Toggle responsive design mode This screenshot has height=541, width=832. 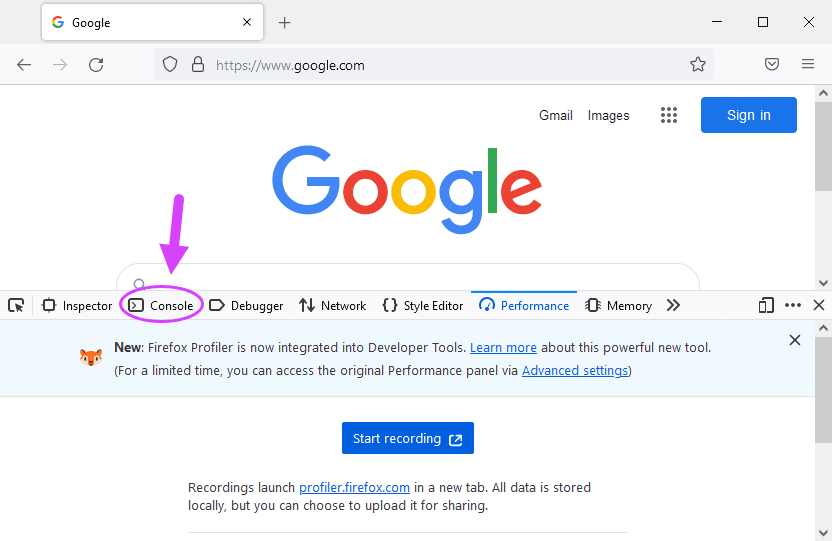pos(766,306)
